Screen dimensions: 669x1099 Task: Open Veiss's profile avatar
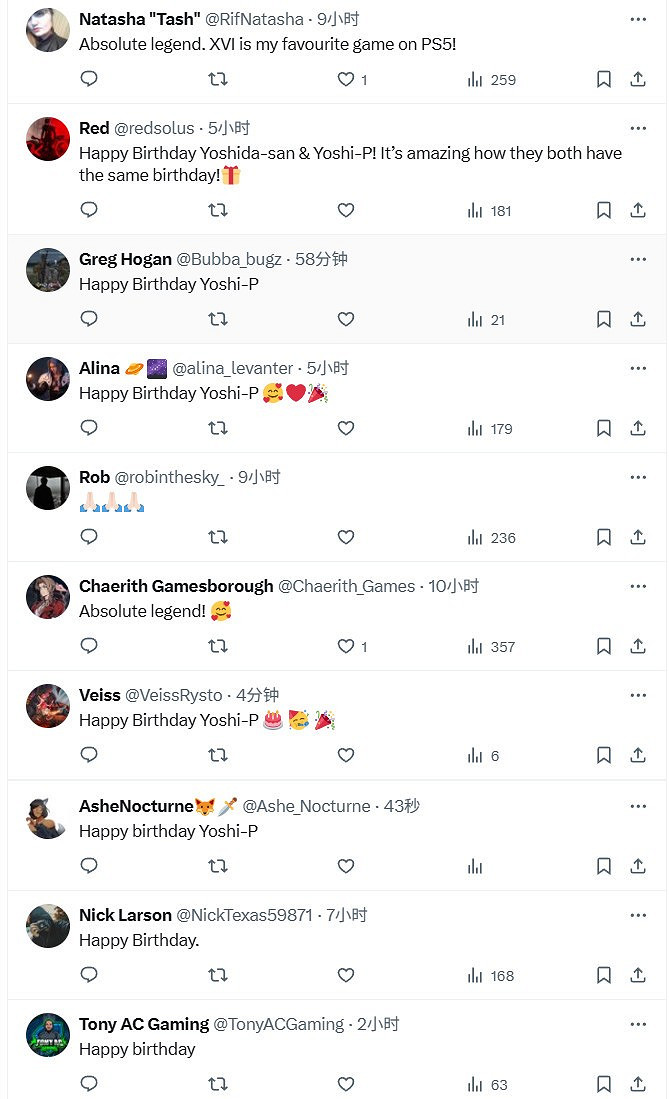pyautogui.click(x=47, y=706)
